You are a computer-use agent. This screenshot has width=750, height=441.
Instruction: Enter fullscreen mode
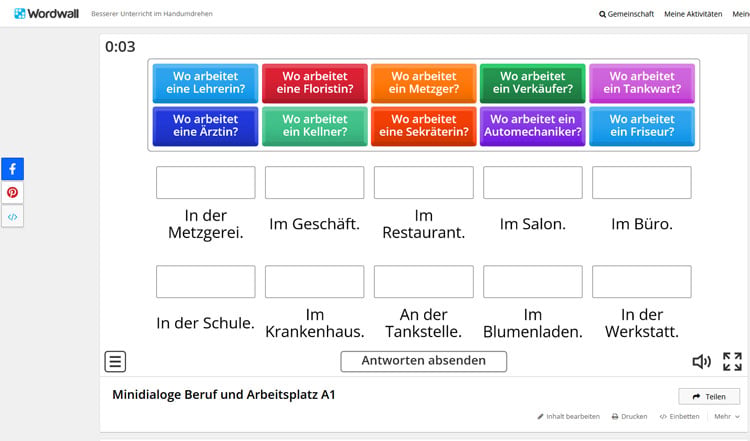(x=732, y=362)
